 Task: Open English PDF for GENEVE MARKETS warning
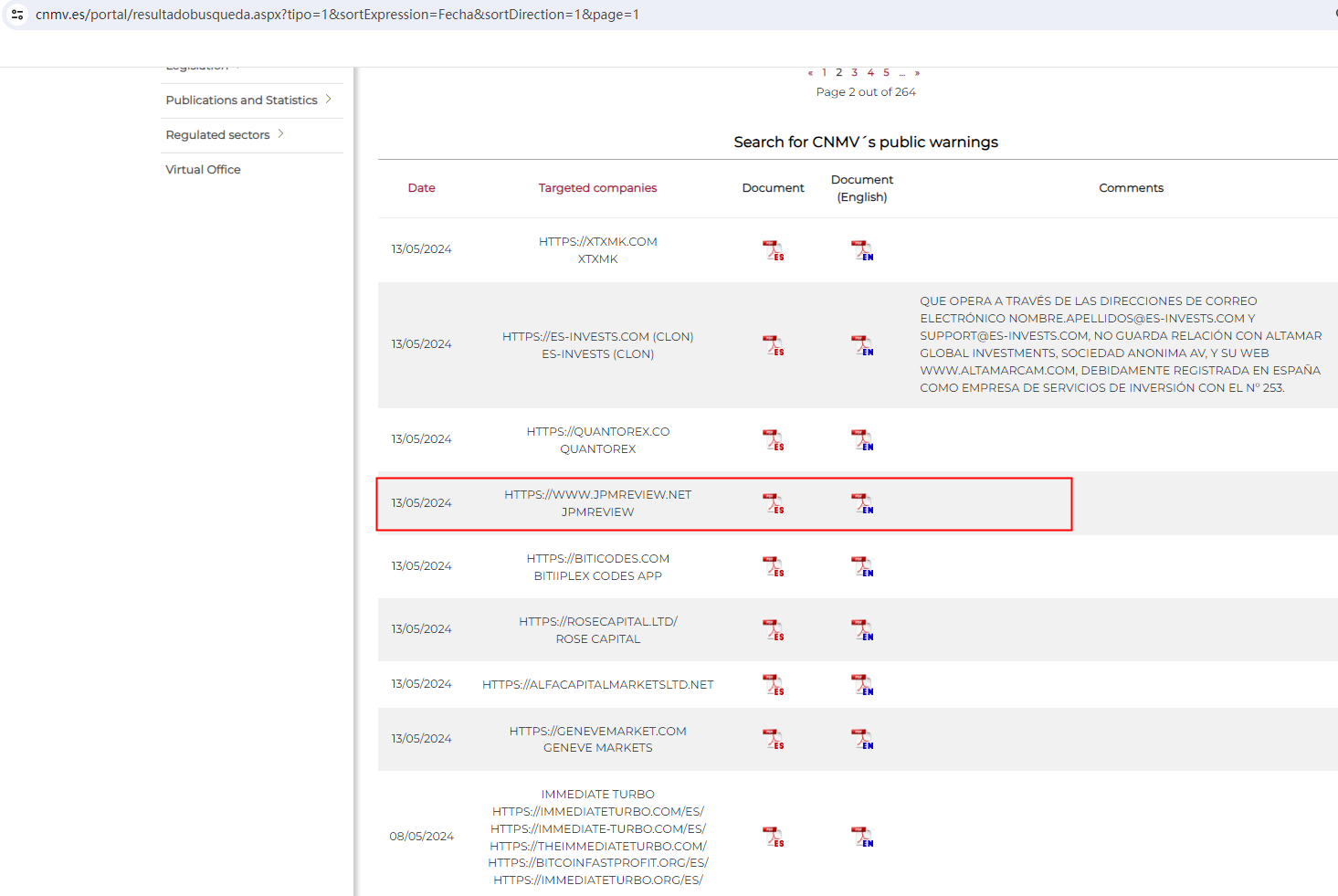[x=861, y=739]
